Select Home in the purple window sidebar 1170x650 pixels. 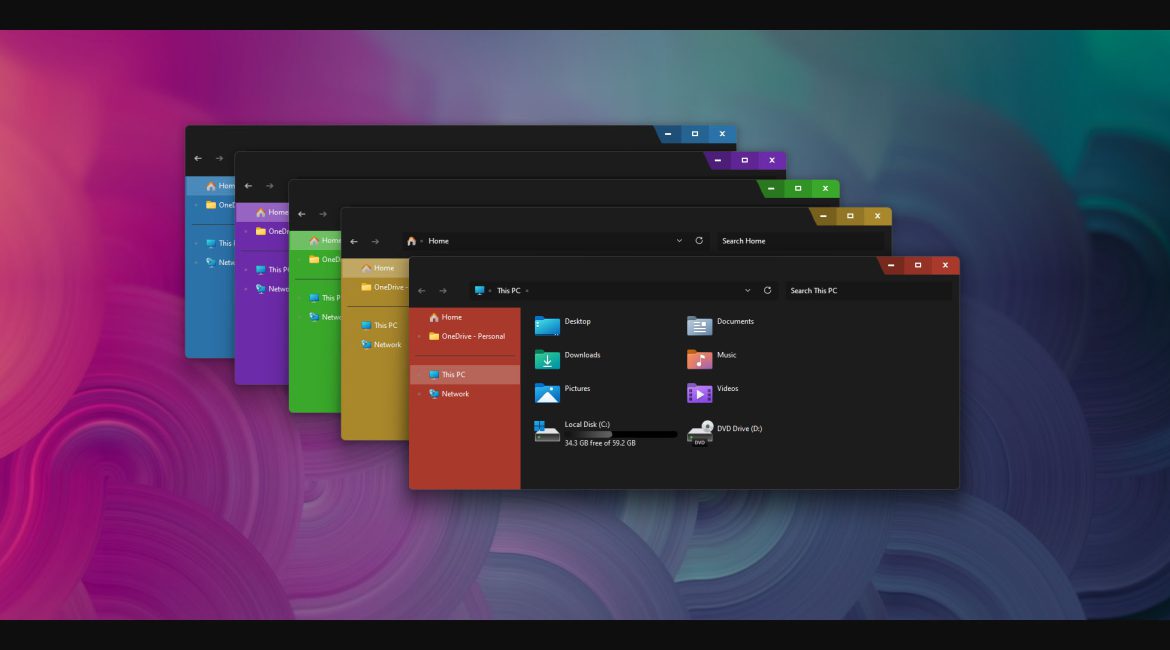263,213
